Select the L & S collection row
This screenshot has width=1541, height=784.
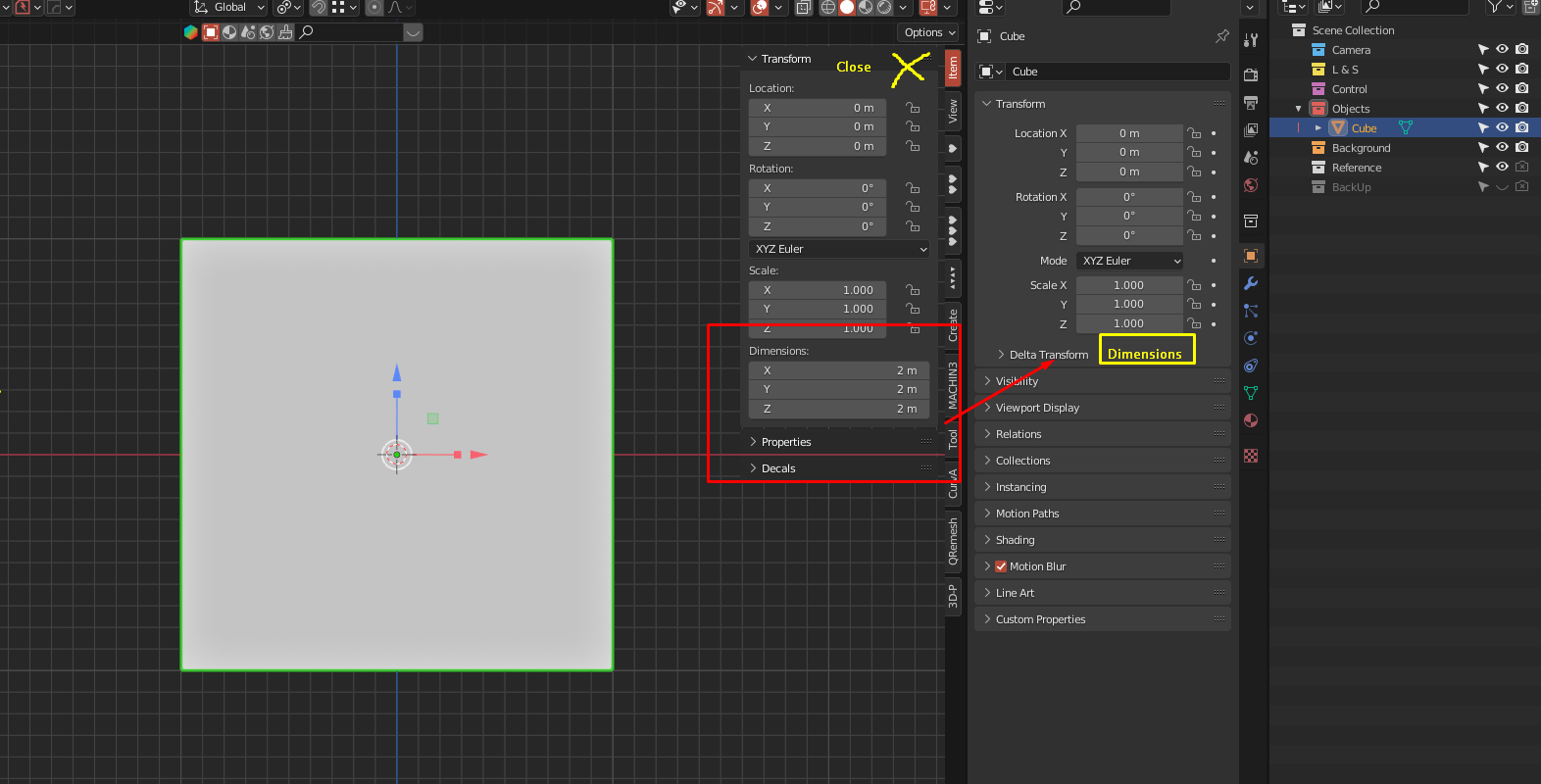(1345, 70)
